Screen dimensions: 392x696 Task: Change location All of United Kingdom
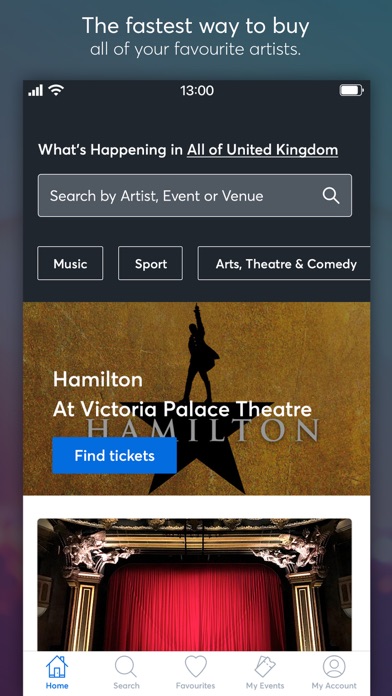pyautogui.click(x=262, y=150)
